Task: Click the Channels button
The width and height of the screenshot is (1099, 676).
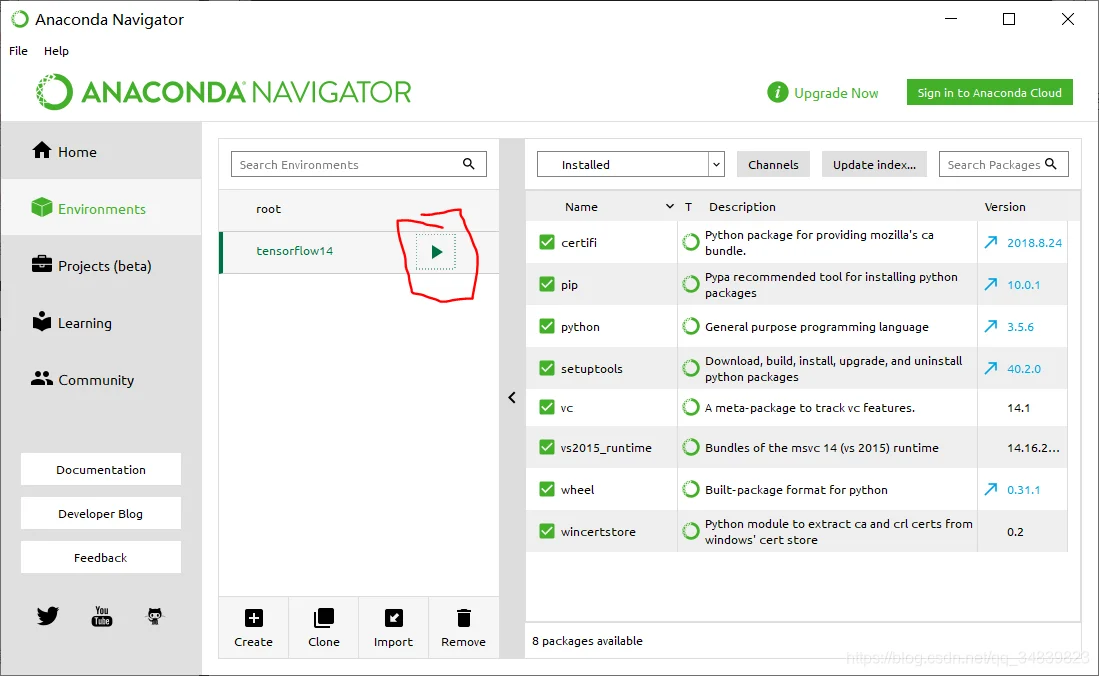Action: coord(773,164)
